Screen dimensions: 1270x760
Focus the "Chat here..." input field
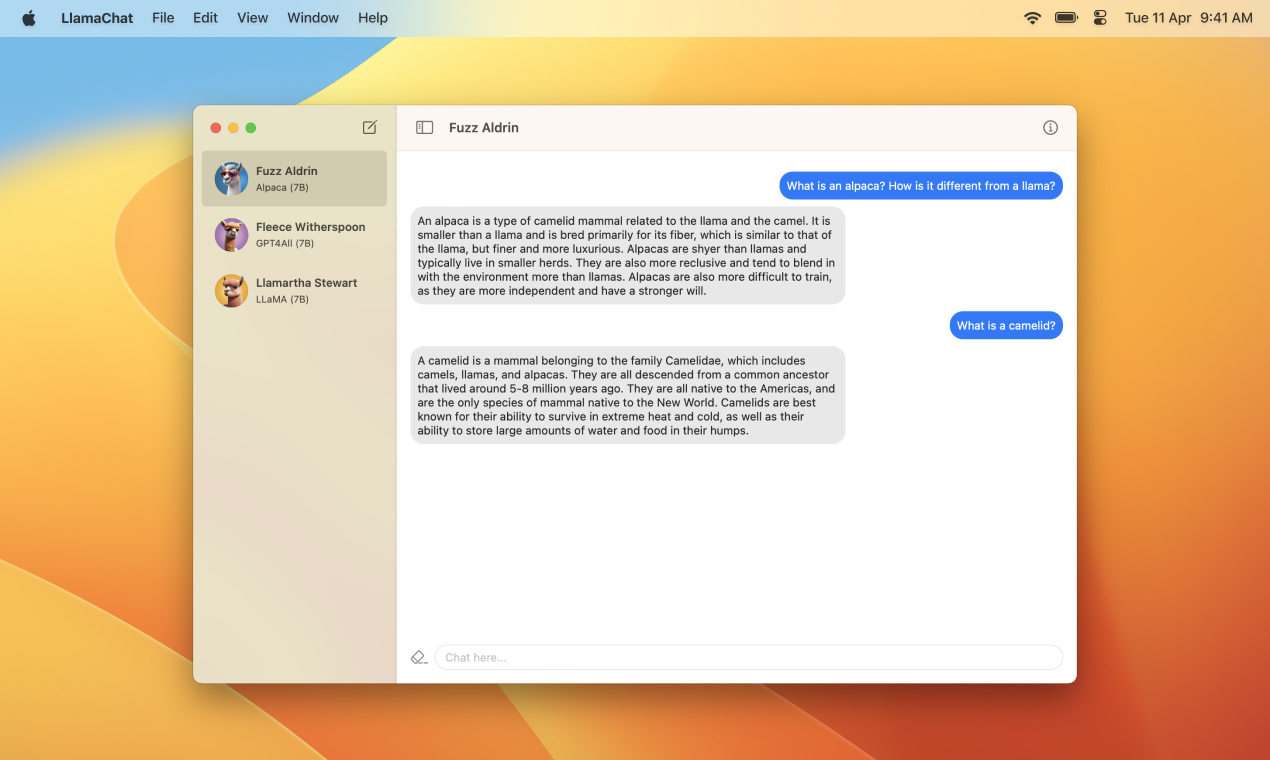(x=748, y=657)
